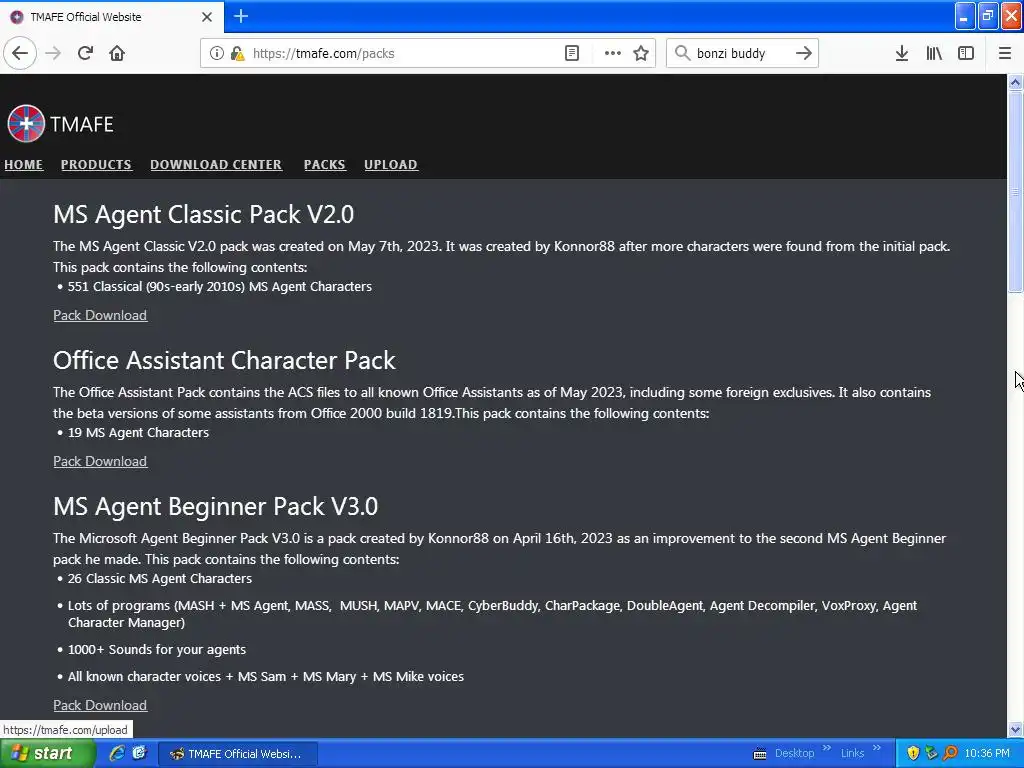The height and width of the screenshot is (768, 1024).
Task: Click the 19 MS Agent Characters bullet
Action: click(x=138, y=433)
